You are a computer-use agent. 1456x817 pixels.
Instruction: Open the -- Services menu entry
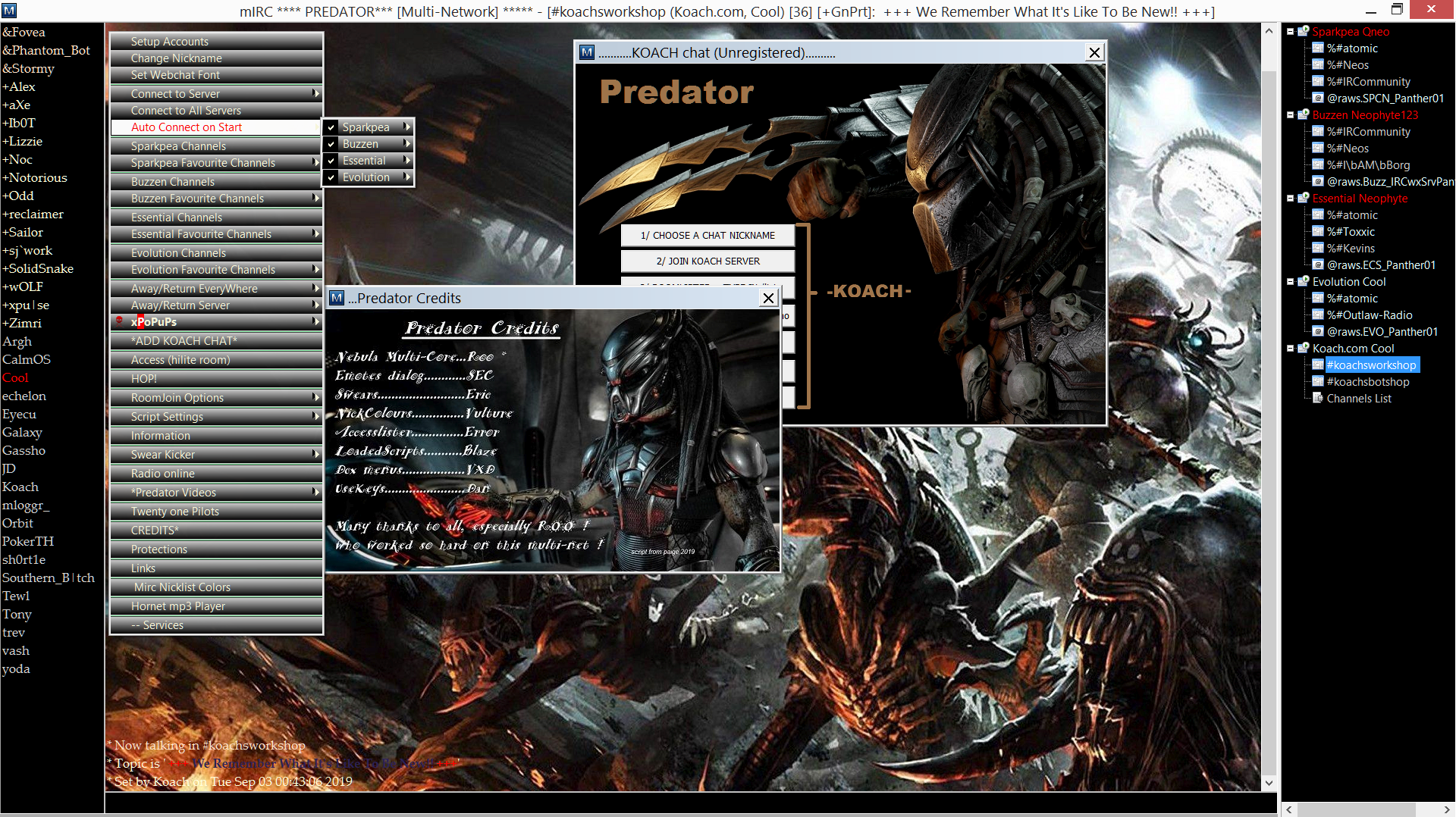coord(216,624)
